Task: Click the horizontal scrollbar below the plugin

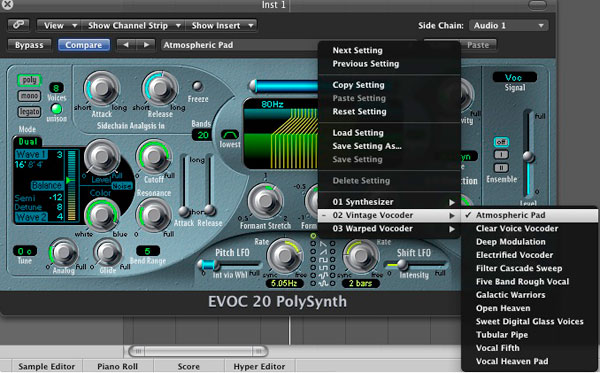Action: click(198, 351)
